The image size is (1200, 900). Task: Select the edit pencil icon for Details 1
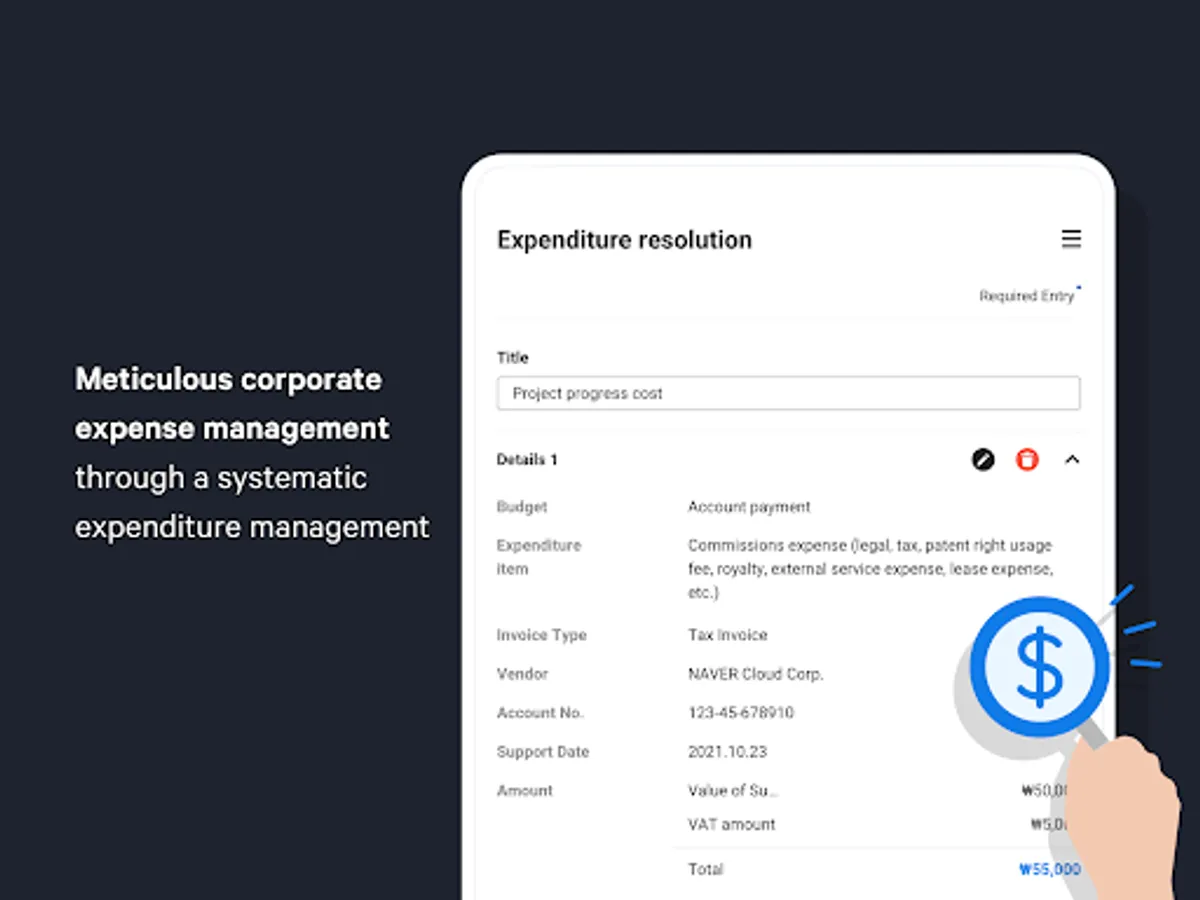click(983, 460)
